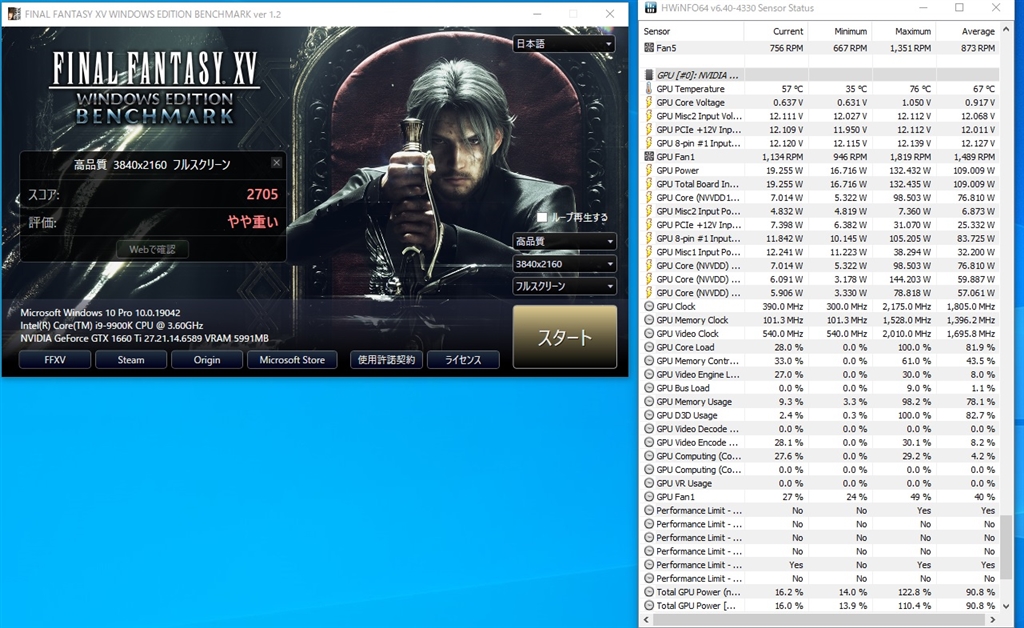This screenshot has width=1024, height=628.
Task: Click the benchmark score value 2705
Action: tap(263, 195)
